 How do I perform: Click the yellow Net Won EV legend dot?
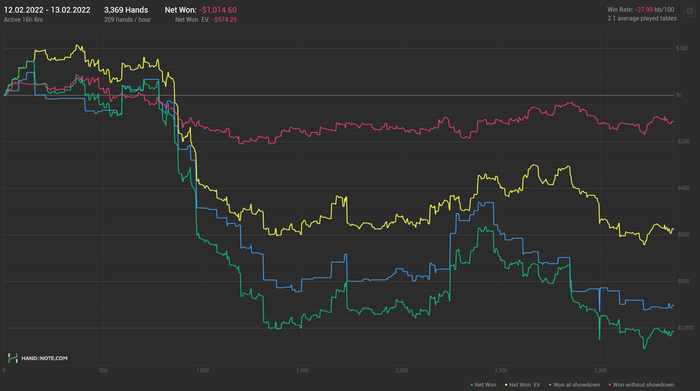[x=506, y=385]
